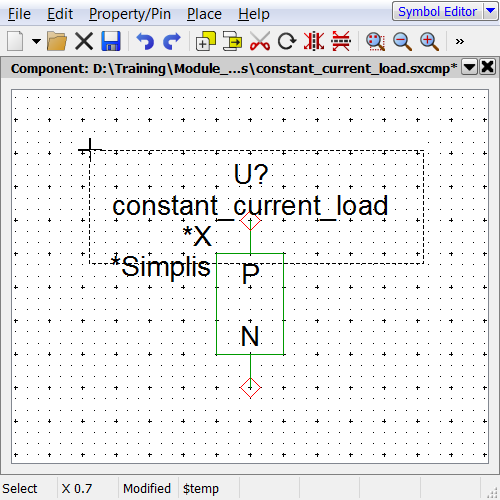Open the Property/Pin menu
This screenshot has width=500, height=500.
[x=130, y=14]
